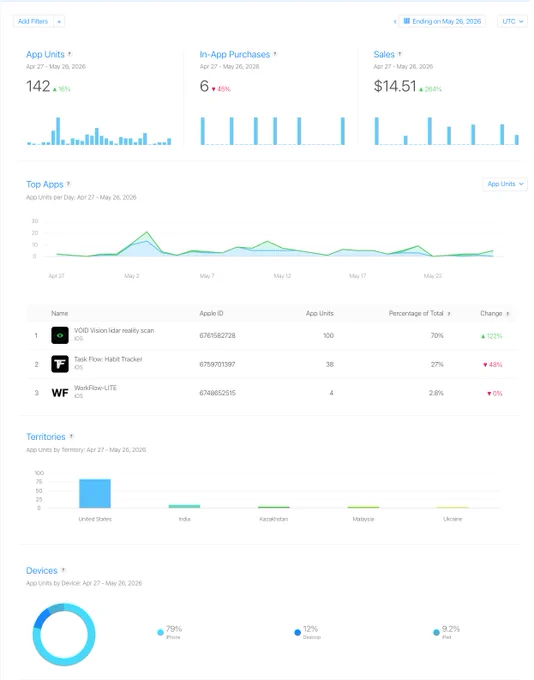Click the help icon beside Devices

(x=63, y=570)
